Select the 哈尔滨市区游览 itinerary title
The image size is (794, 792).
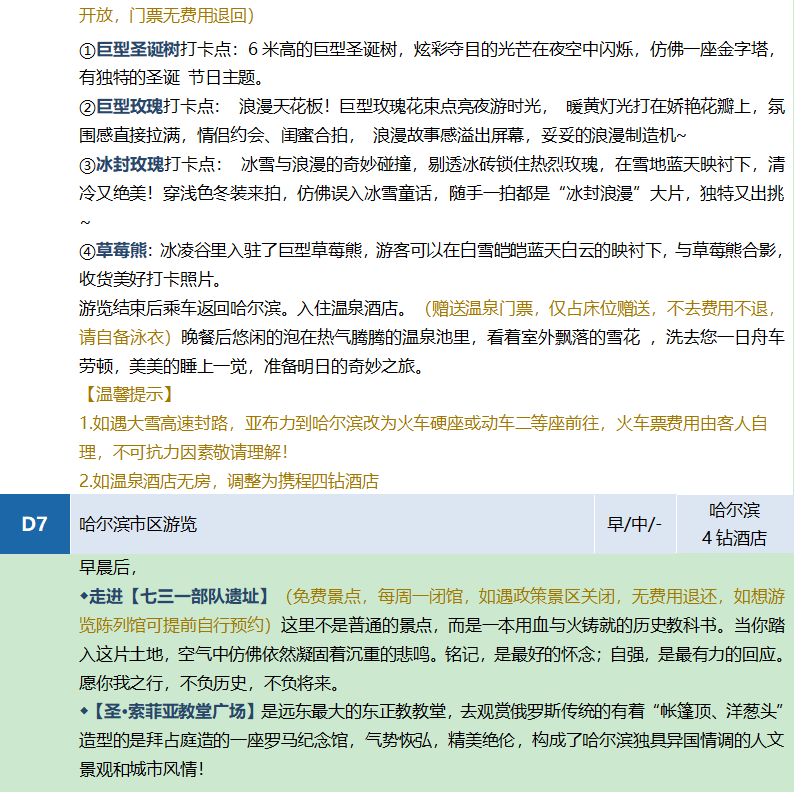138,524
